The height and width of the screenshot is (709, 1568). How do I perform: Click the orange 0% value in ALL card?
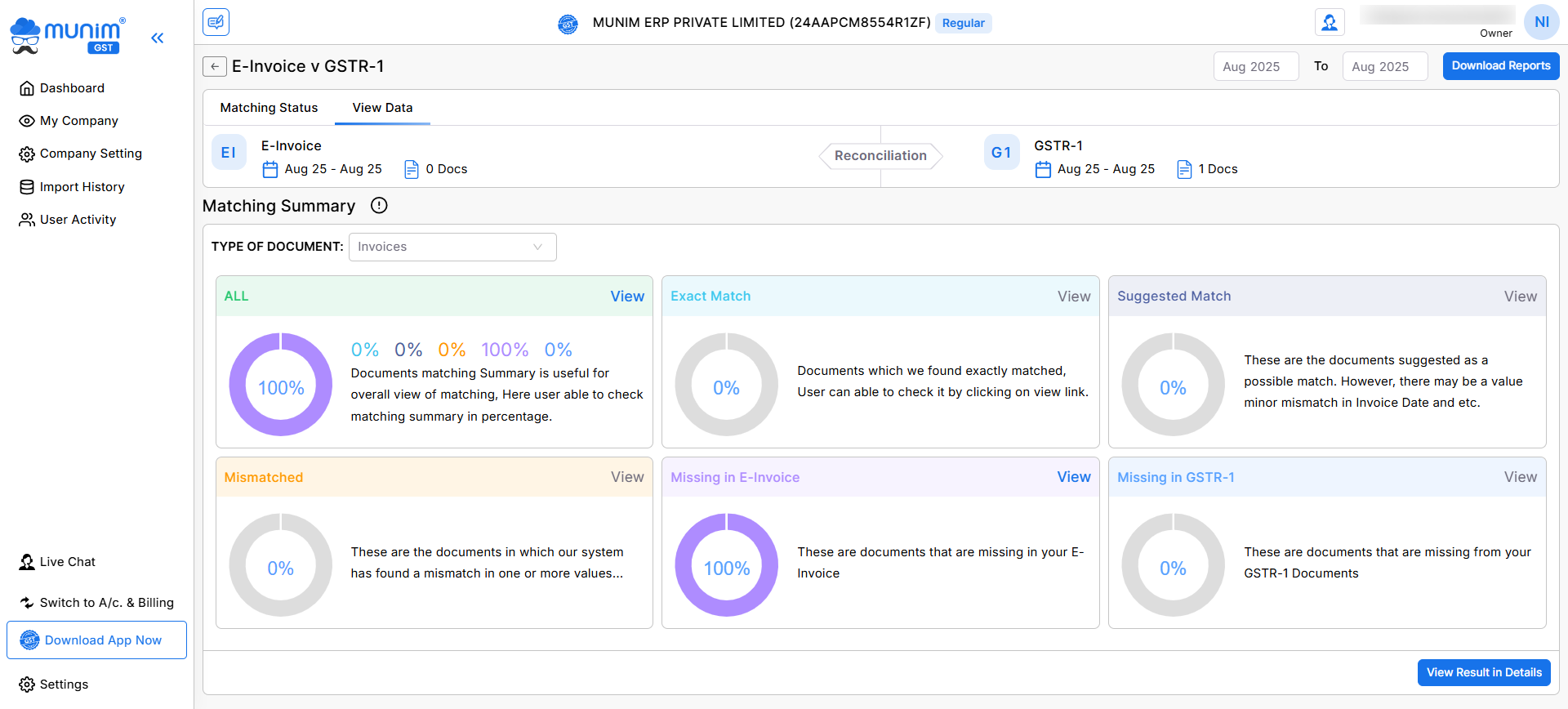[x=452, y=350]
